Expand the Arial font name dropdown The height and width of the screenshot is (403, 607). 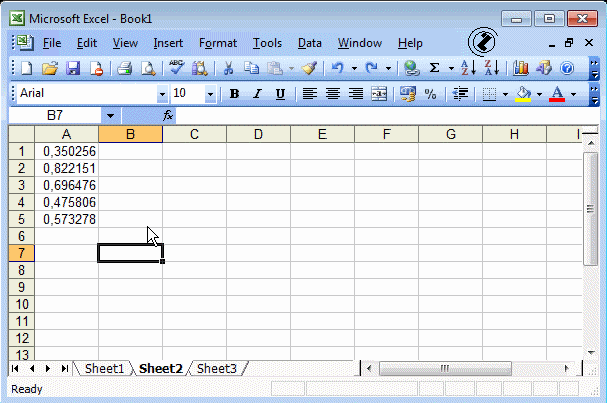162,94
